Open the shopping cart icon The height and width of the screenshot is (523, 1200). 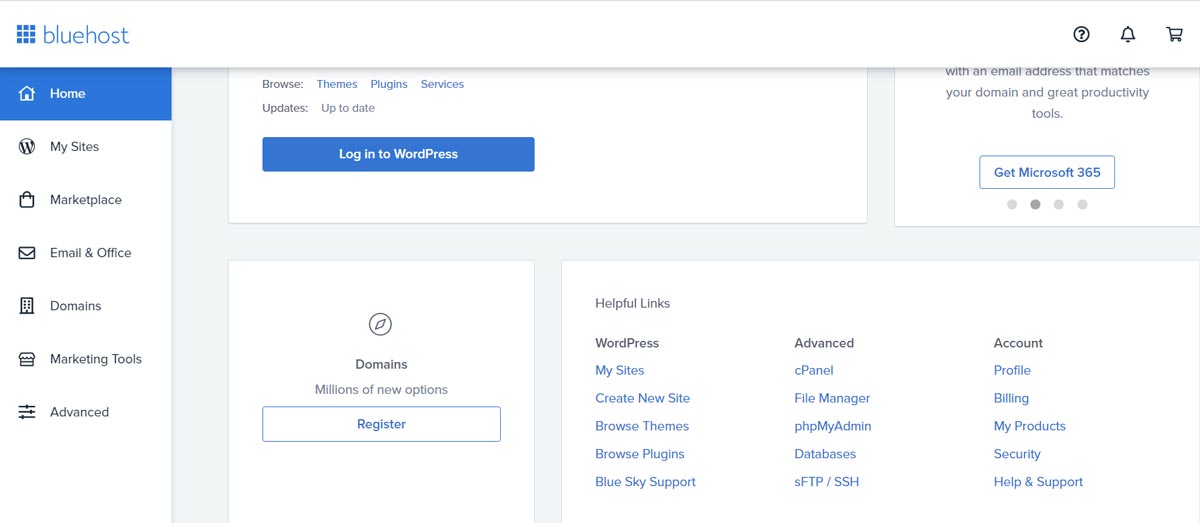pos(1175,34)
